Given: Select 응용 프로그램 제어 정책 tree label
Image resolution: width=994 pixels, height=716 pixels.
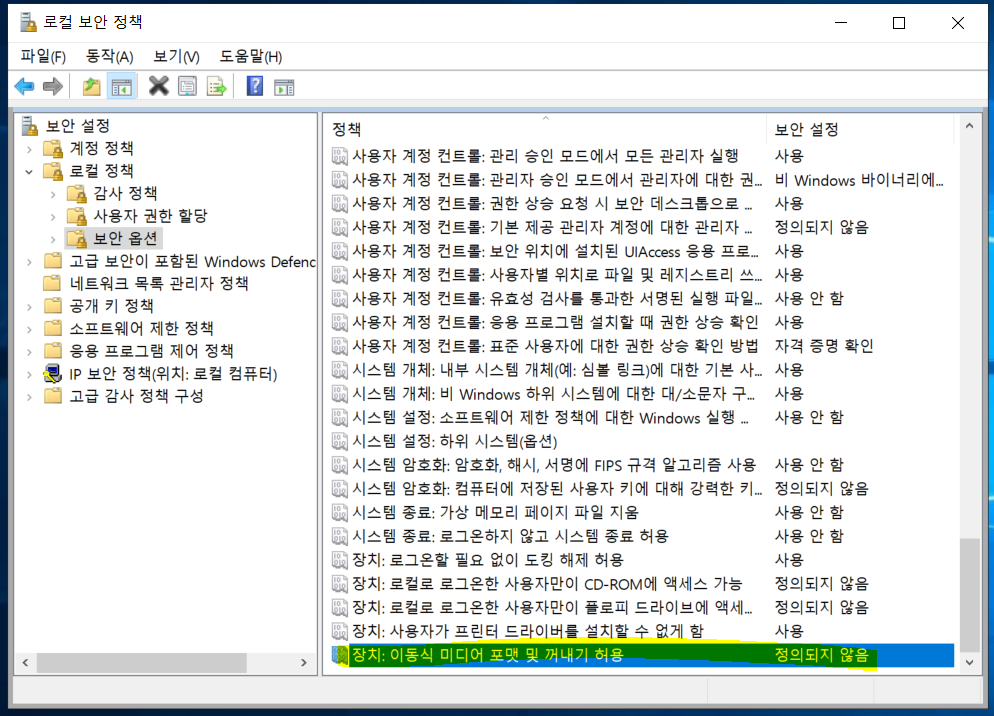Looking at the screenshot, I should pyautogui.click(x=152, y=351).
